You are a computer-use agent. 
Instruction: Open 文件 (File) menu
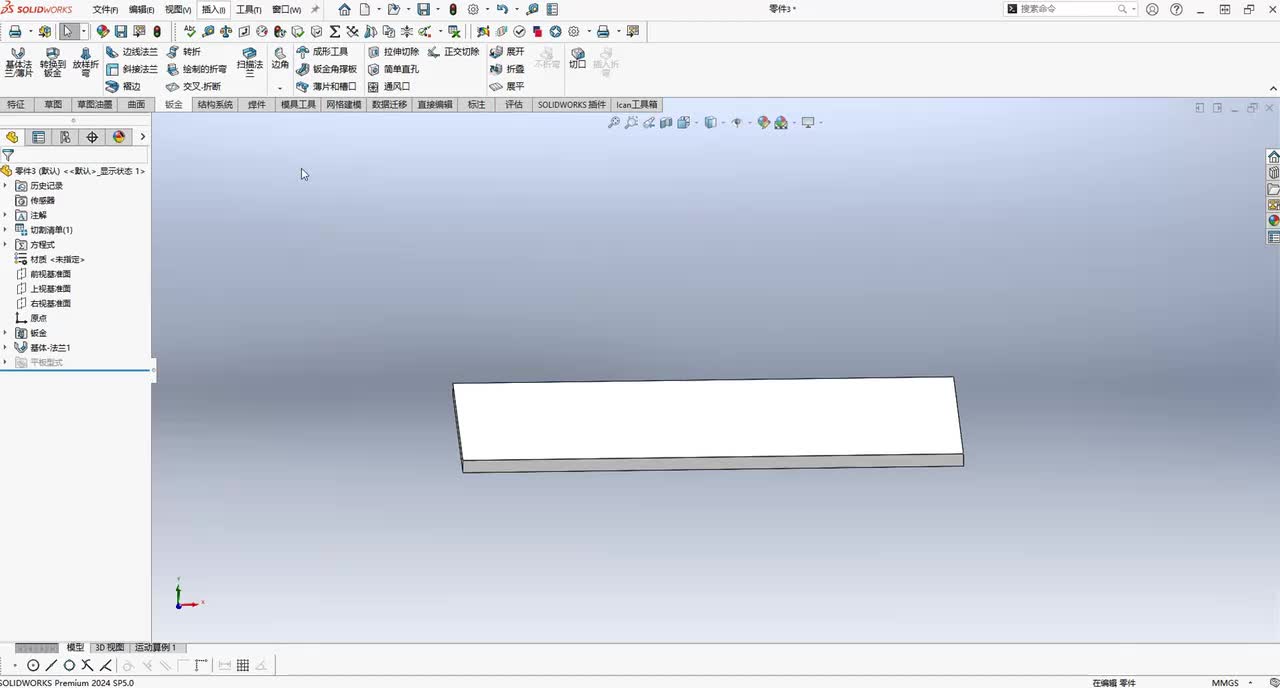105,9
